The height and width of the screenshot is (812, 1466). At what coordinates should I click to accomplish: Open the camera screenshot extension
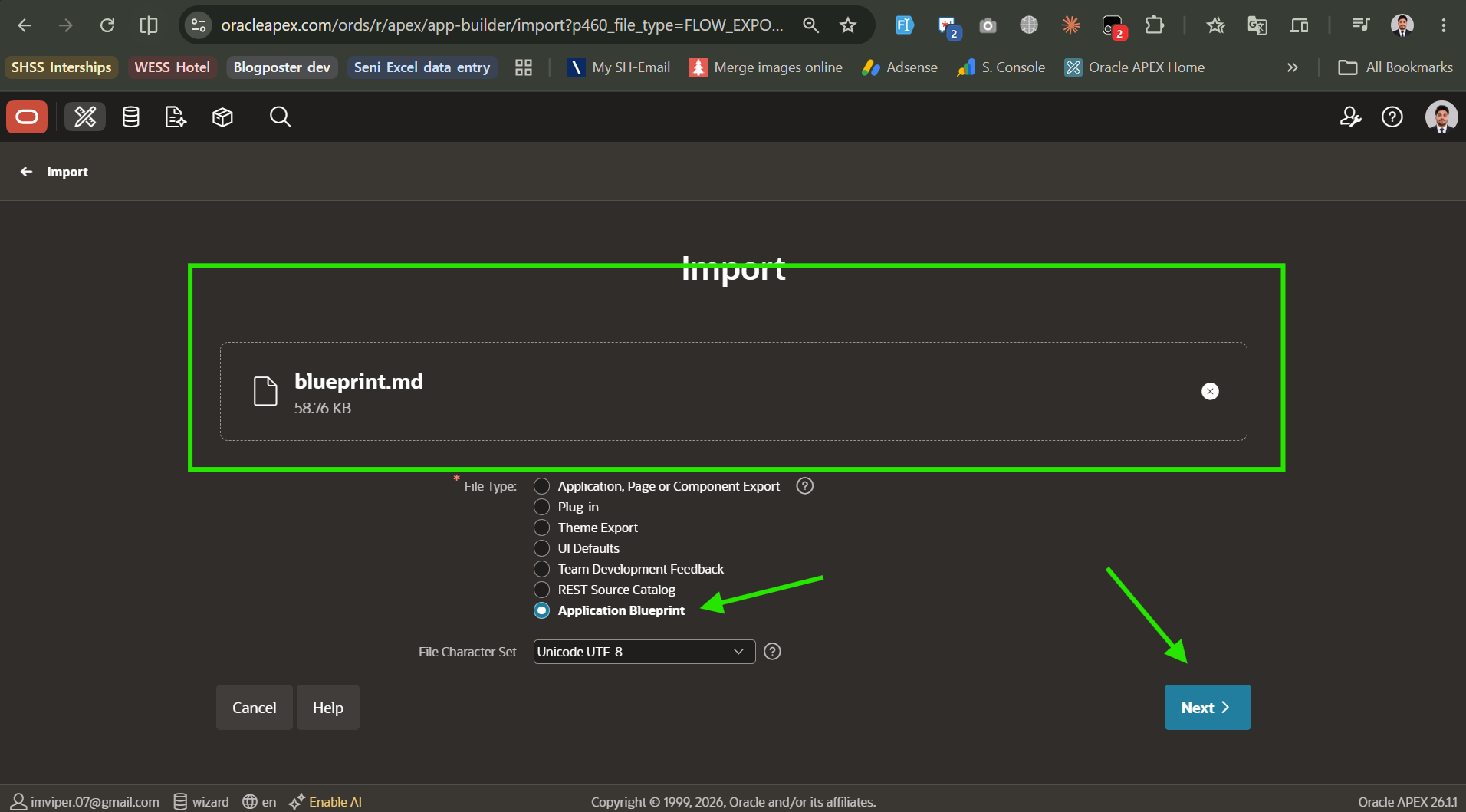[988, 25]
